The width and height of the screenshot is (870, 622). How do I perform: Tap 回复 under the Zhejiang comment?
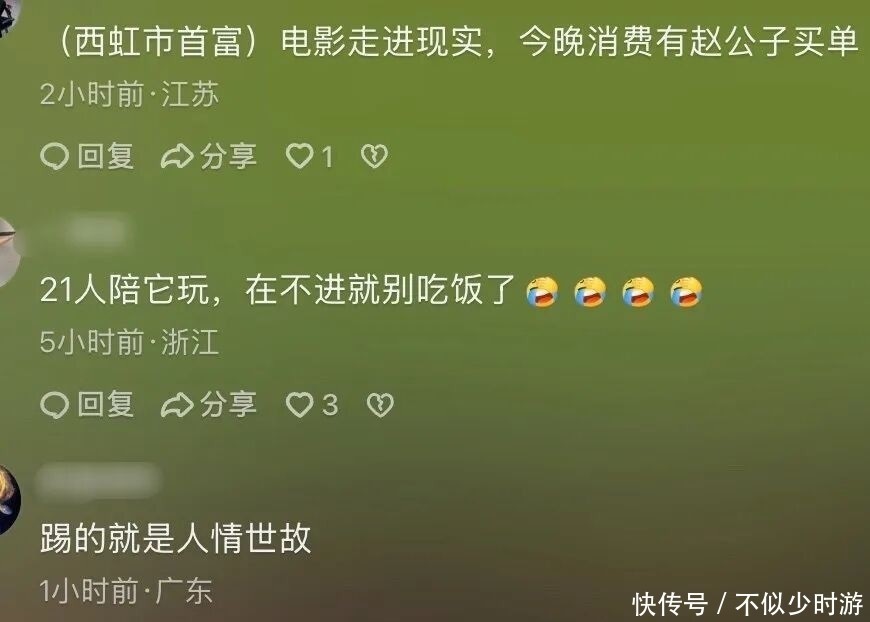pyautogui.click(x=105, y=404)
